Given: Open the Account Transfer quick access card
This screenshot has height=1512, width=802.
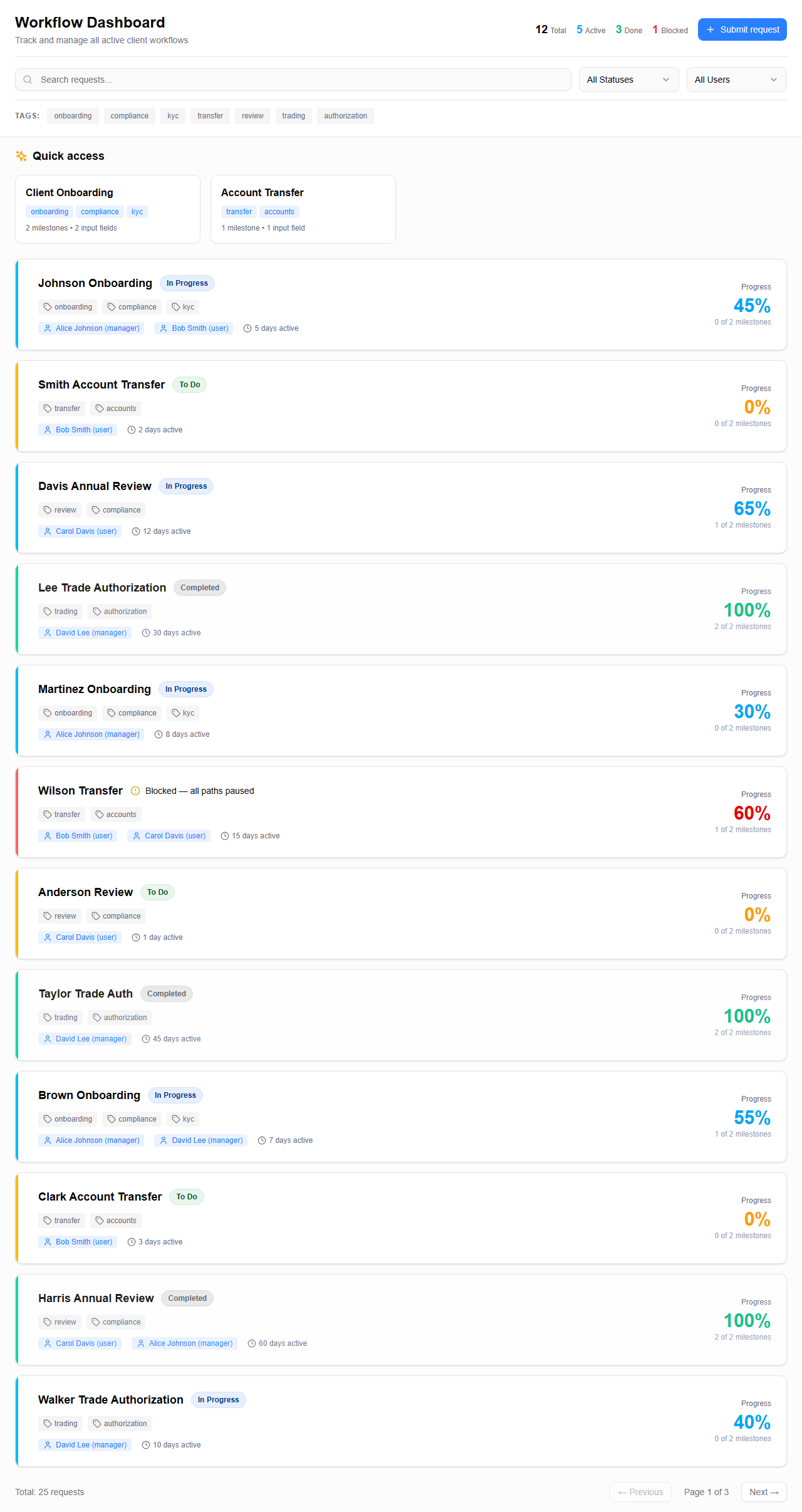Looking at the screenshot, I should [x=303, y=209].
